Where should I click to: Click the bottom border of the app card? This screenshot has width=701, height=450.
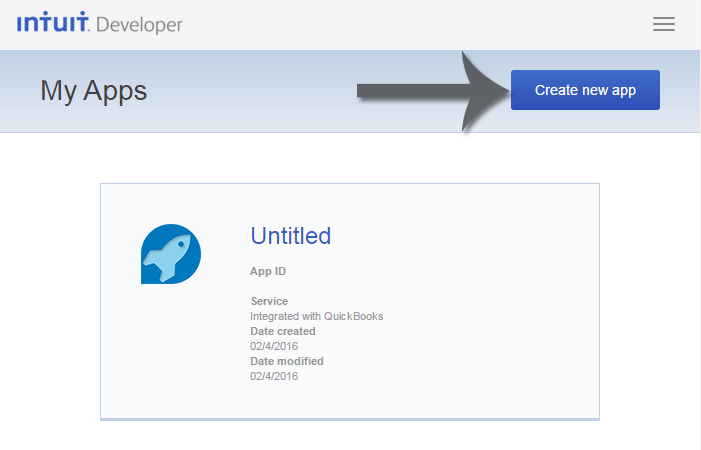click(350, 419)
